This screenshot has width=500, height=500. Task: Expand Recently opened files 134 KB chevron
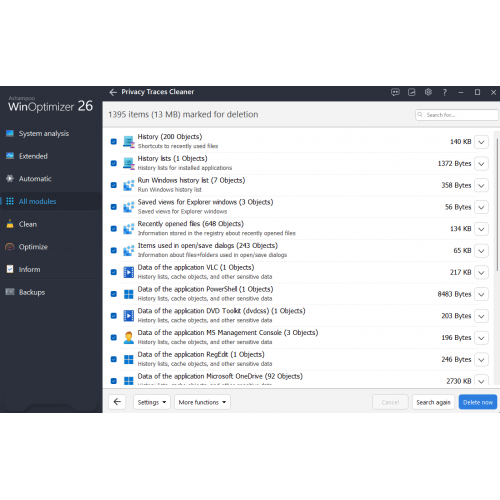[x=481, y=229]
